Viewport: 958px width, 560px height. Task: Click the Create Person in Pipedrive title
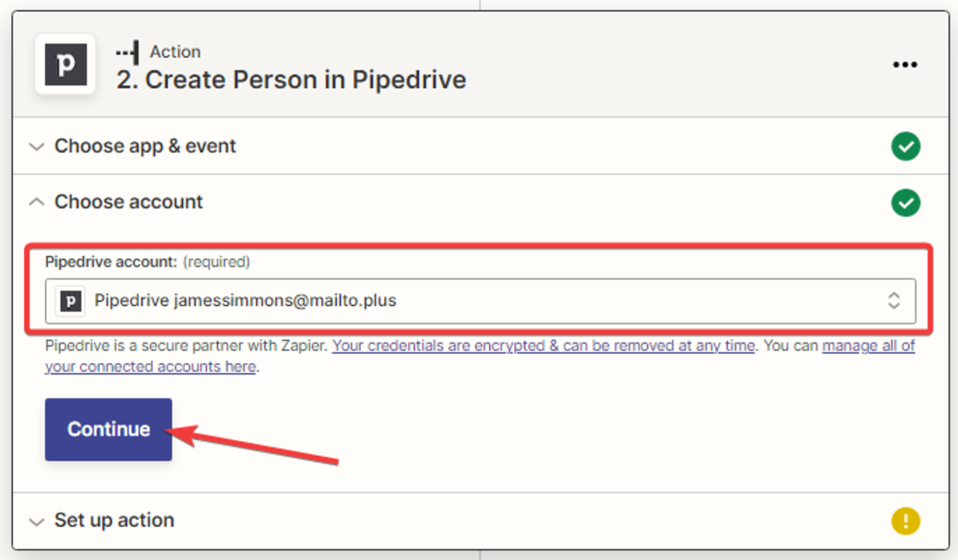(291, 80)
